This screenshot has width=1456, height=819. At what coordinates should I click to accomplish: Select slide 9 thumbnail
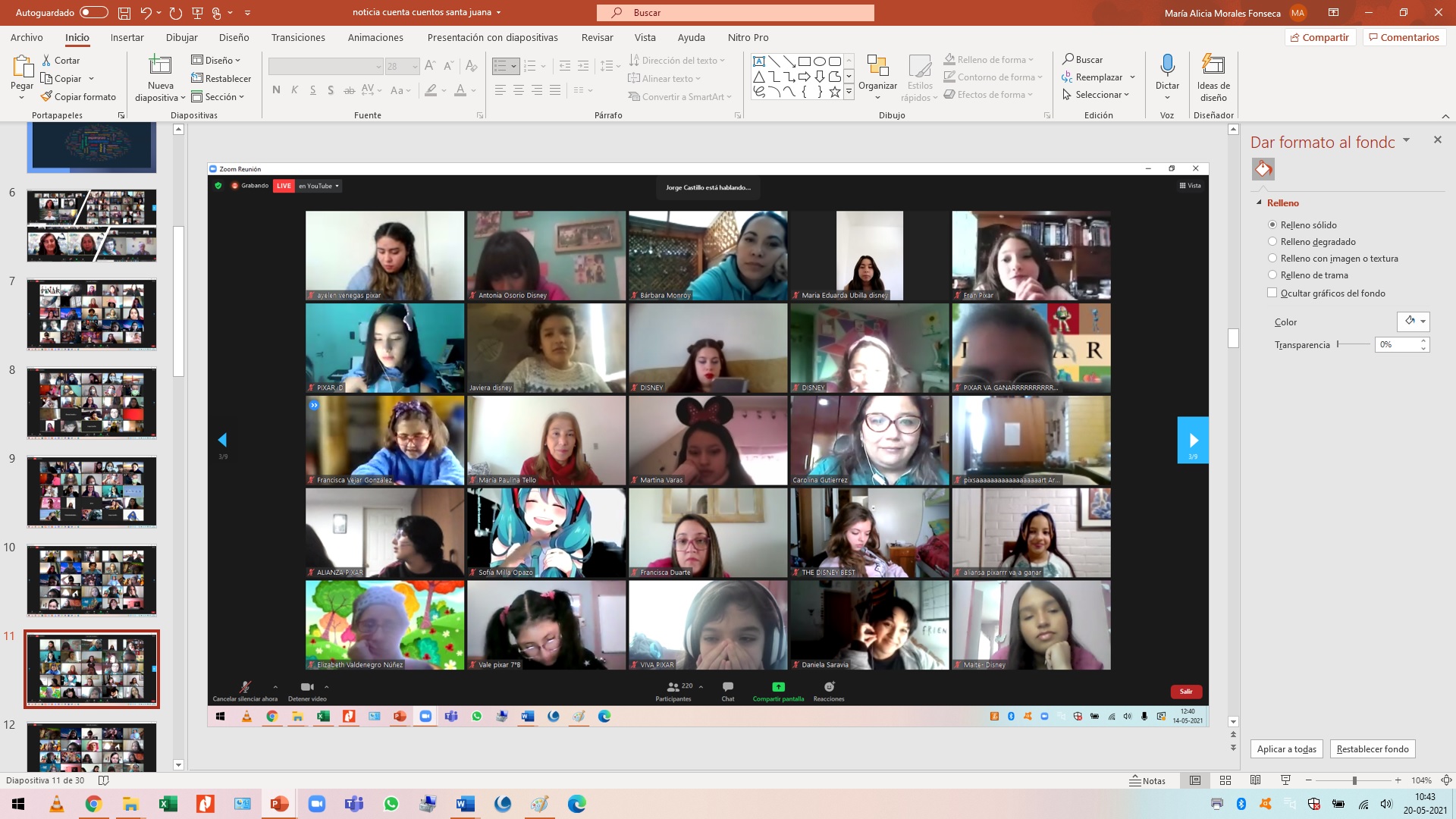tap(92, 491)
